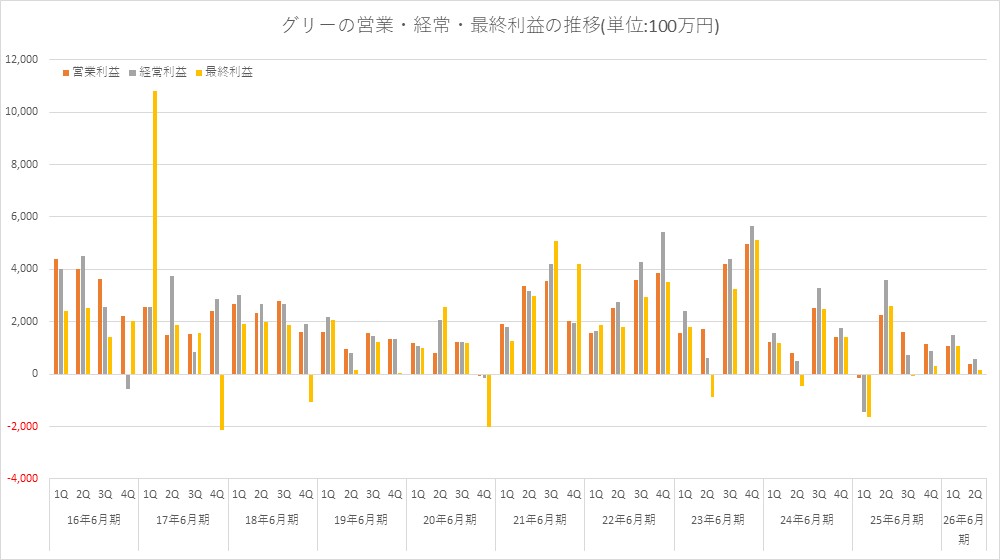The width and height of the screenshot is (1000, 560).
Task: Select the 21年6月期 fiscal year label
Action: 540,520
